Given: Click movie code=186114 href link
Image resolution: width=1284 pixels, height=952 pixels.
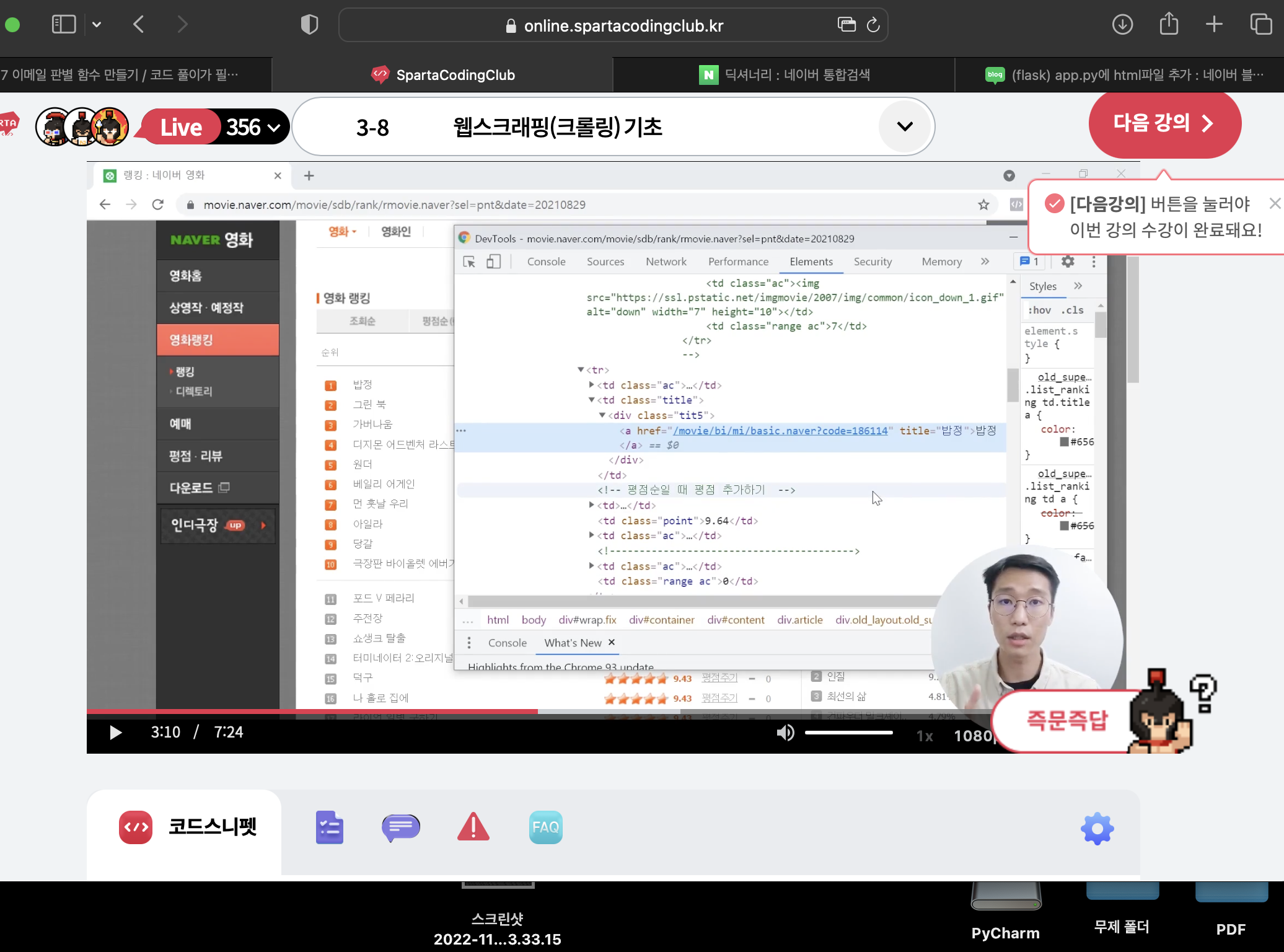Looking at the screenshot, I should (780, 430).
